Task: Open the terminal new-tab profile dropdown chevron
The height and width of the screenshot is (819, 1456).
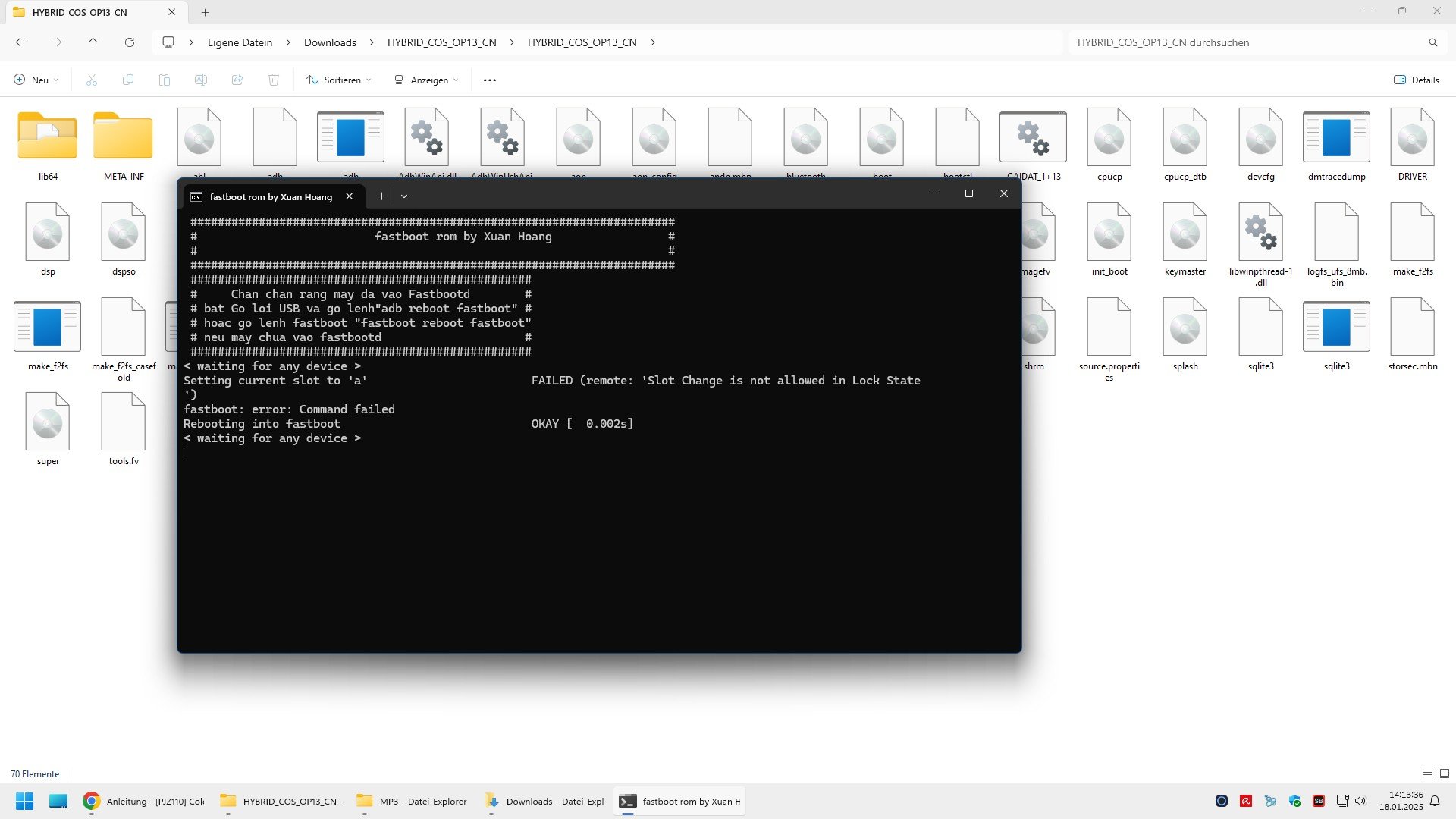Action: click(x=404, y=196)
